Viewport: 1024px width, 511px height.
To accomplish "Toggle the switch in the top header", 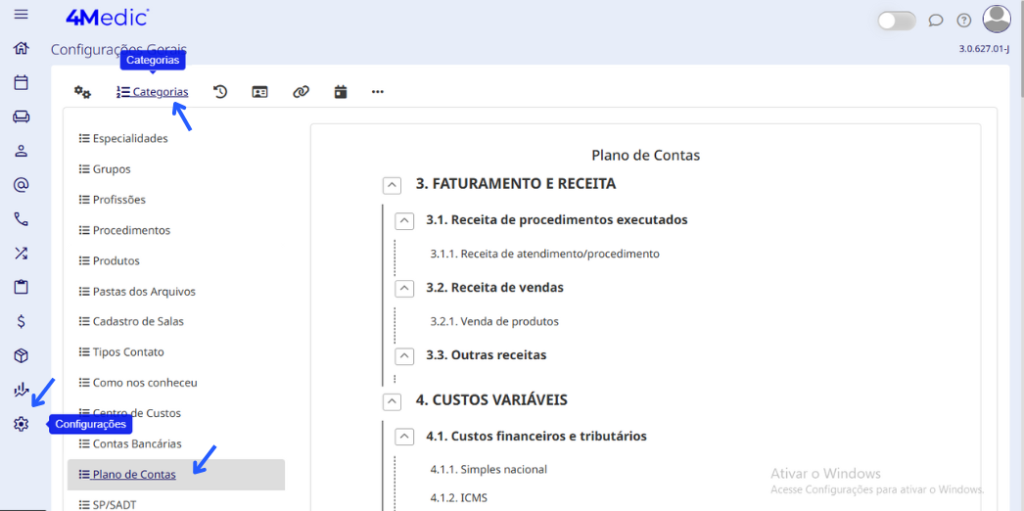I will (x=896, y=20).
